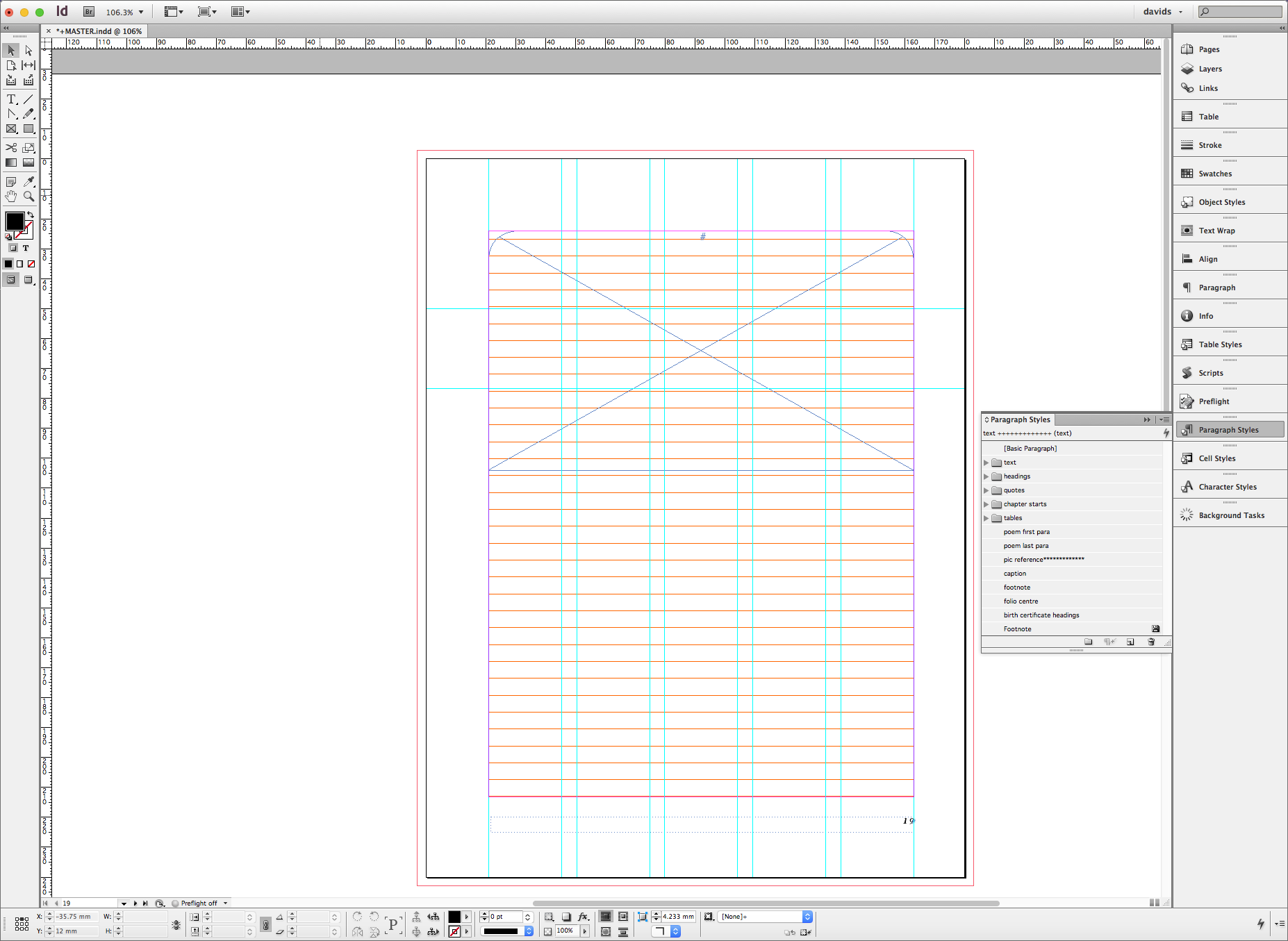Pick the Eyedropper tool
The height and width of the screenshot is (941, 1288).
(x=28, y=182)
